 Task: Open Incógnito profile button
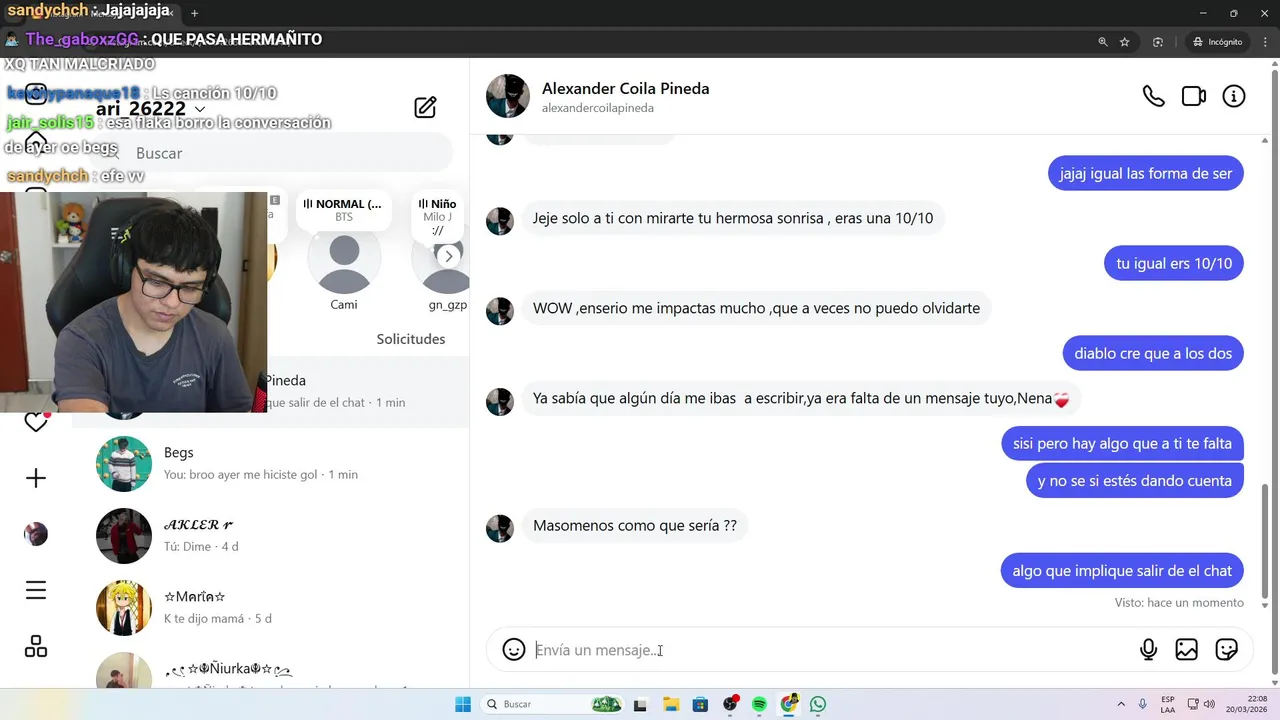pyautogui.click(x=1218, y=42)
